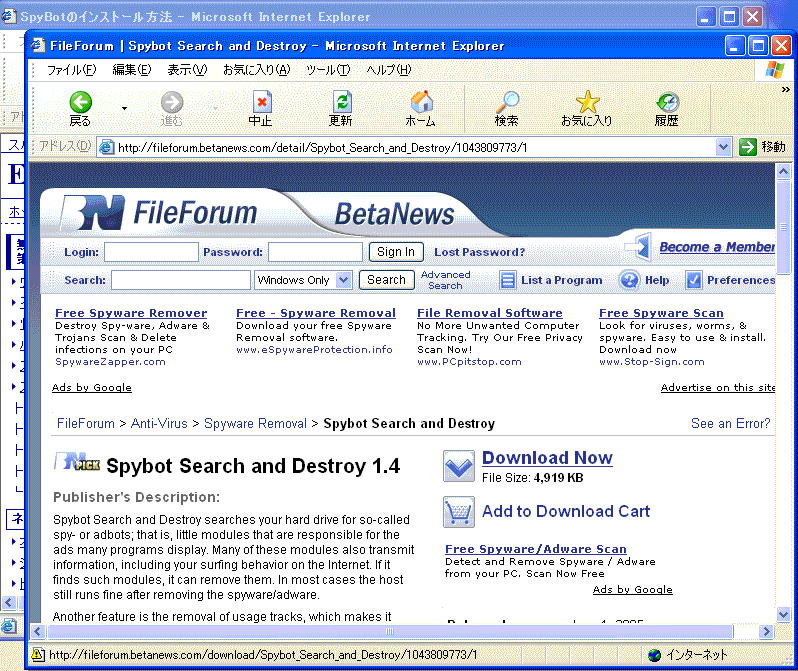Open the address bar dropdown arrow
The image size is (798, 671).
723,147
